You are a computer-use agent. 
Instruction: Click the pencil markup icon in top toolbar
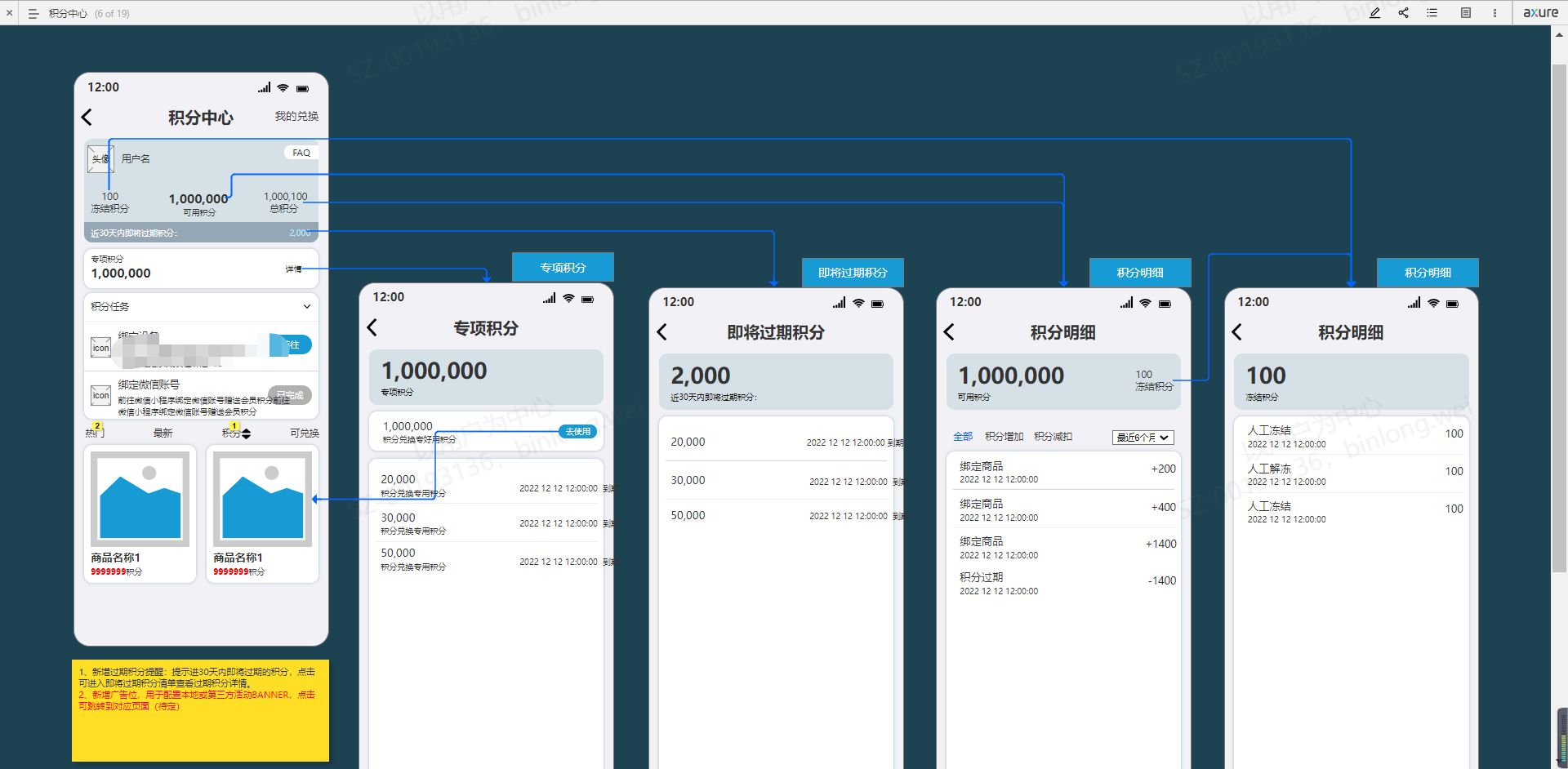[x=1374, y=13]
